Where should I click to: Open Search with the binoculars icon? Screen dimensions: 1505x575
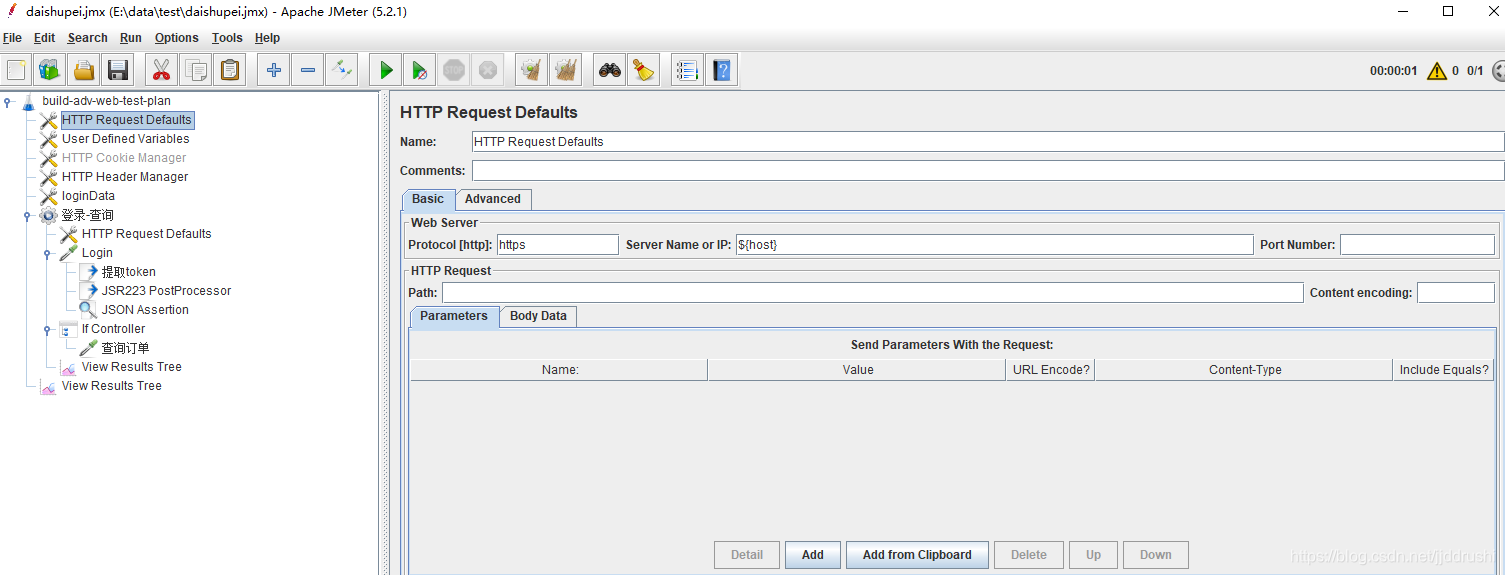click(x=610, y=70)
